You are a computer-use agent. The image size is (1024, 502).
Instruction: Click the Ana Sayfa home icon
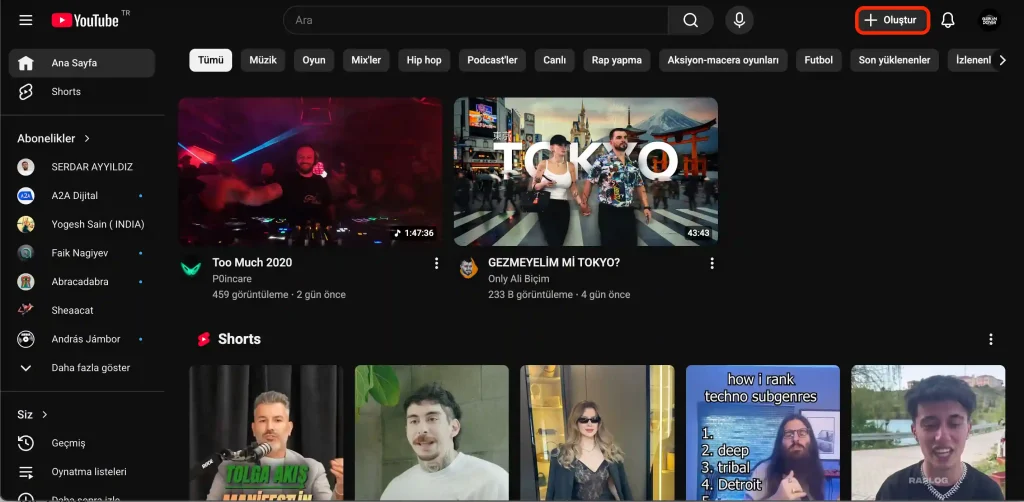click(x=25, y=63)
